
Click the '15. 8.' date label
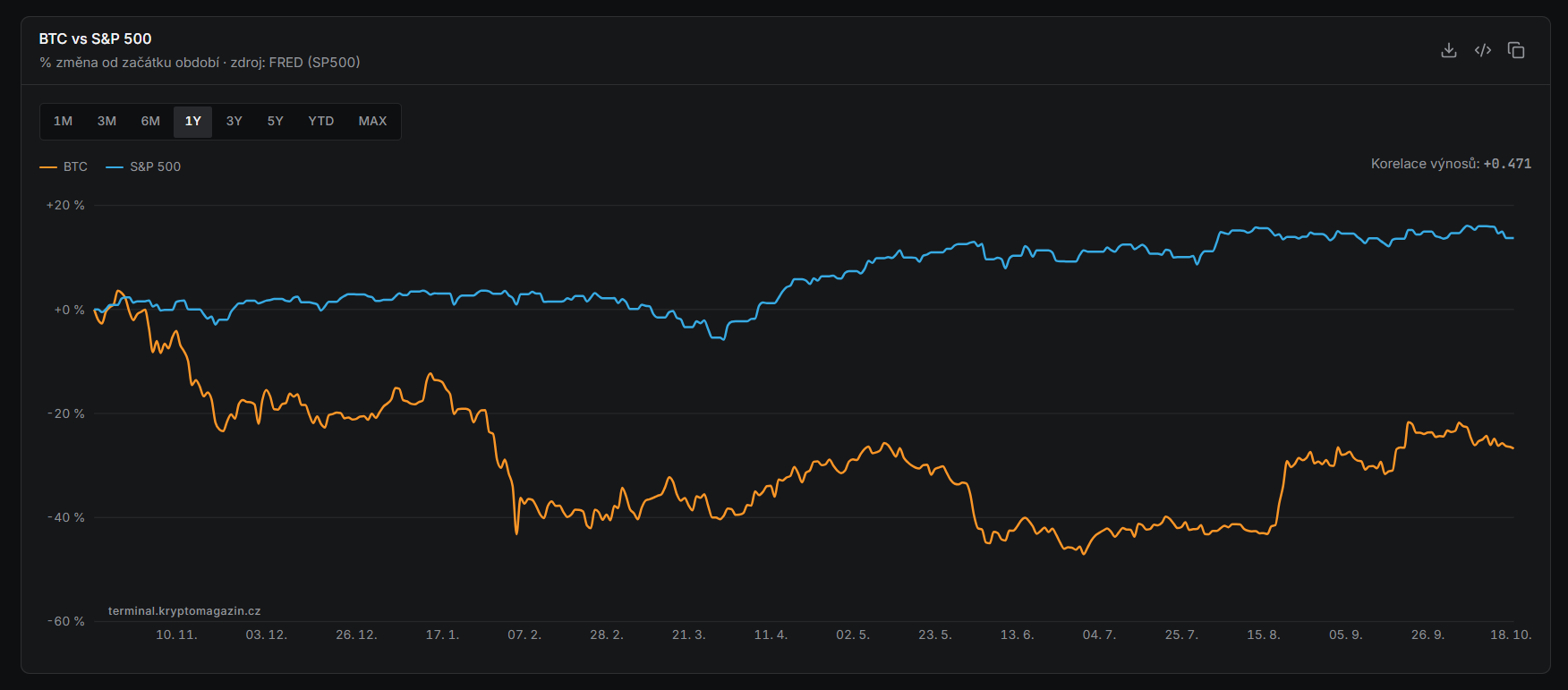(1264, 635)
